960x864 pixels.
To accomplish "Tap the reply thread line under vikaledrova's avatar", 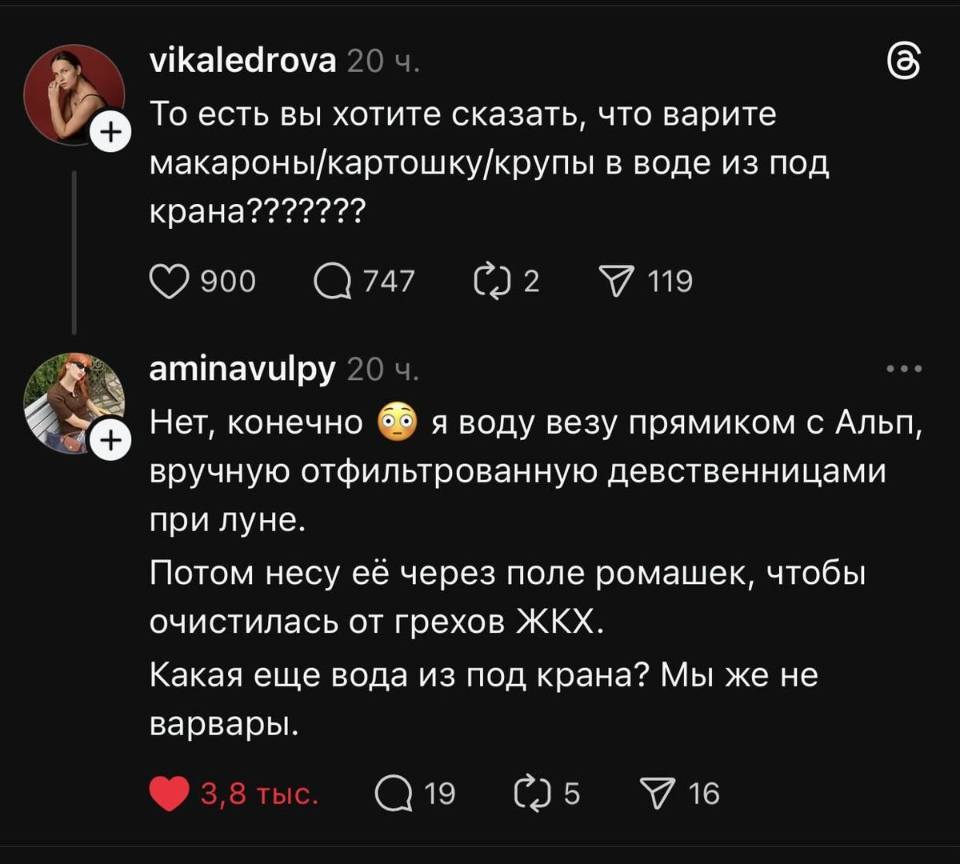I will click(x=76, y=250).
